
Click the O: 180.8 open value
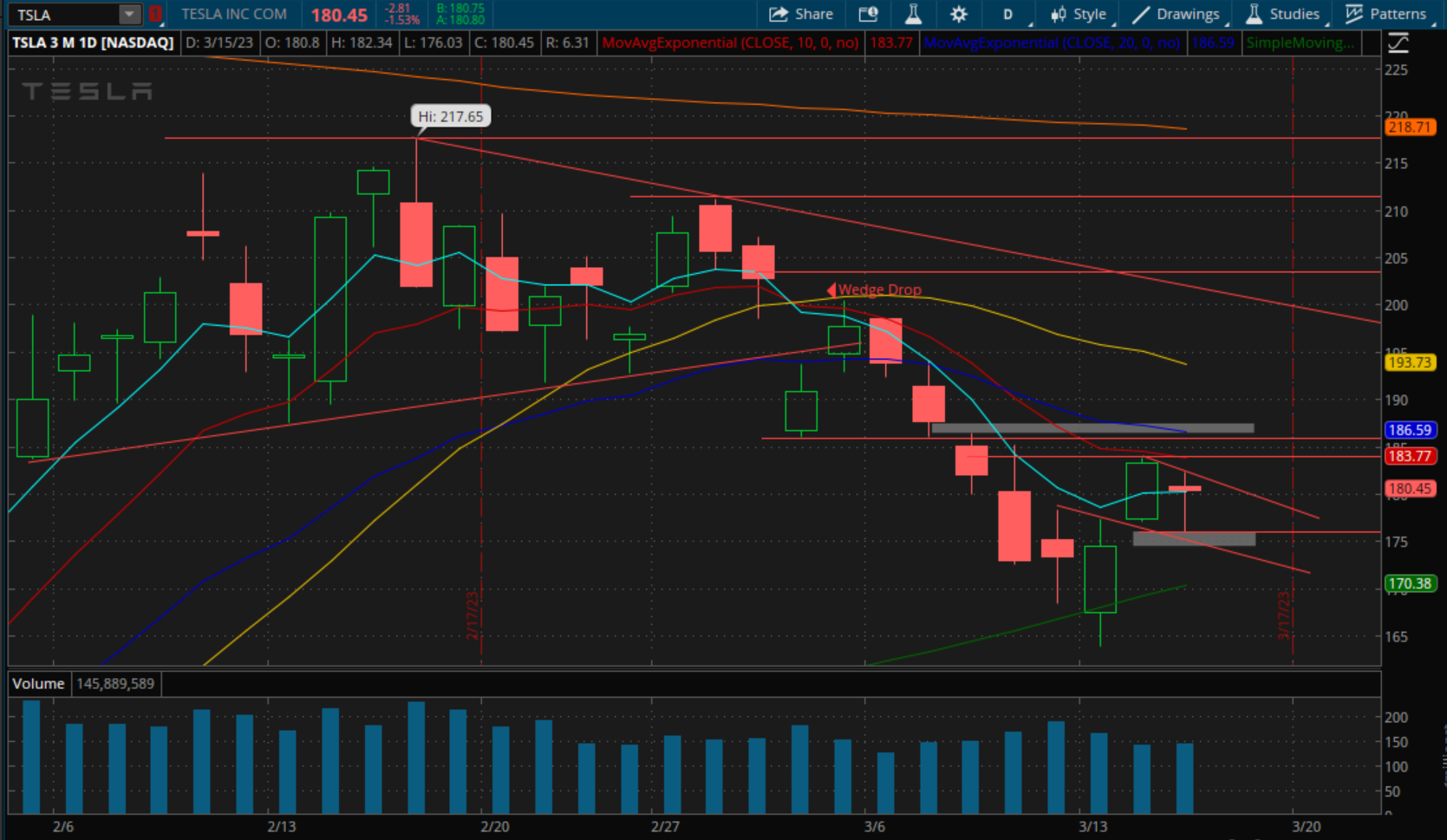click(x=291, y=42)
